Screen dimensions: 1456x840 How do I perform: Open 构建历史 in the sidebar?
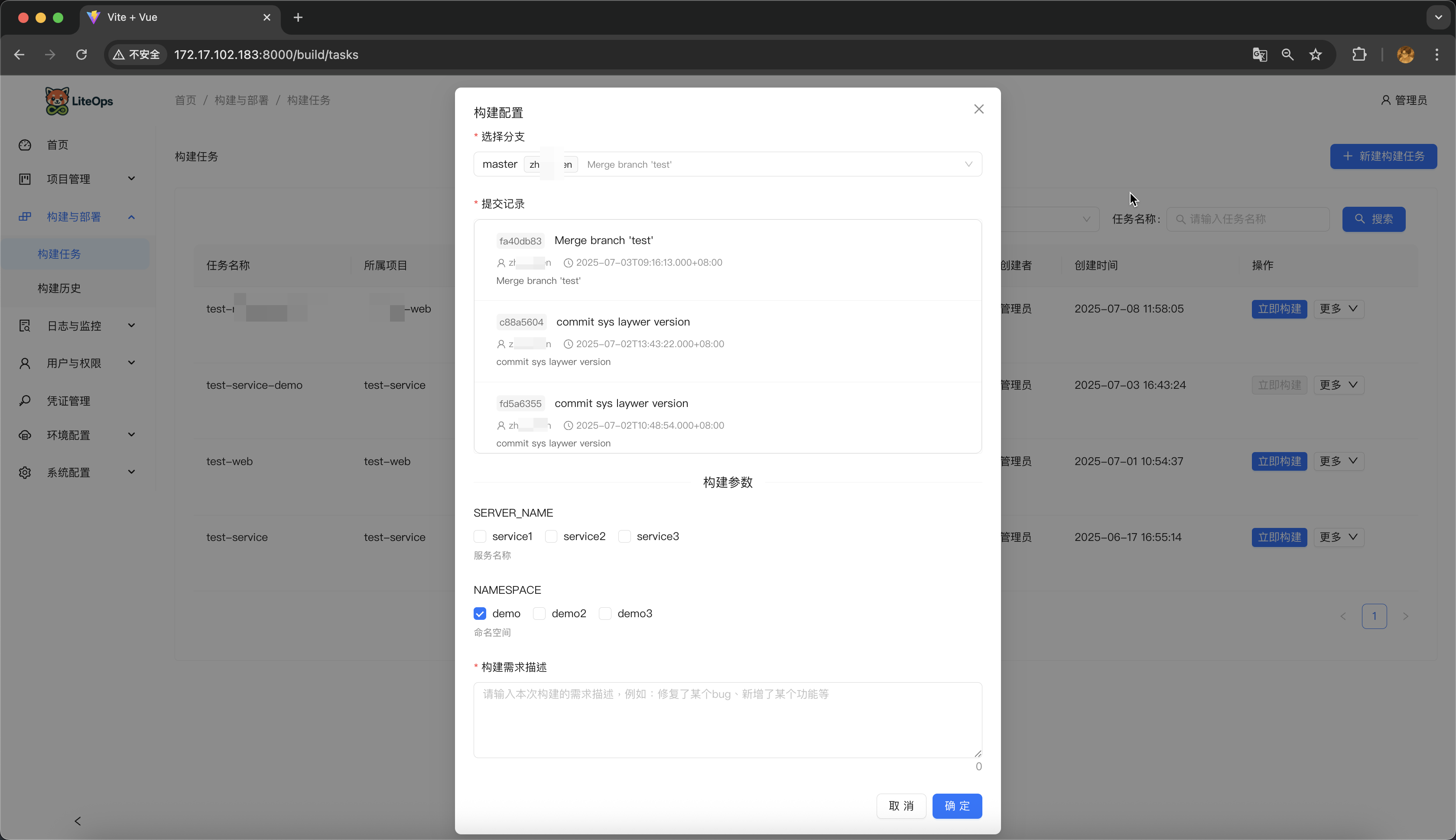(x=59, y=288)
